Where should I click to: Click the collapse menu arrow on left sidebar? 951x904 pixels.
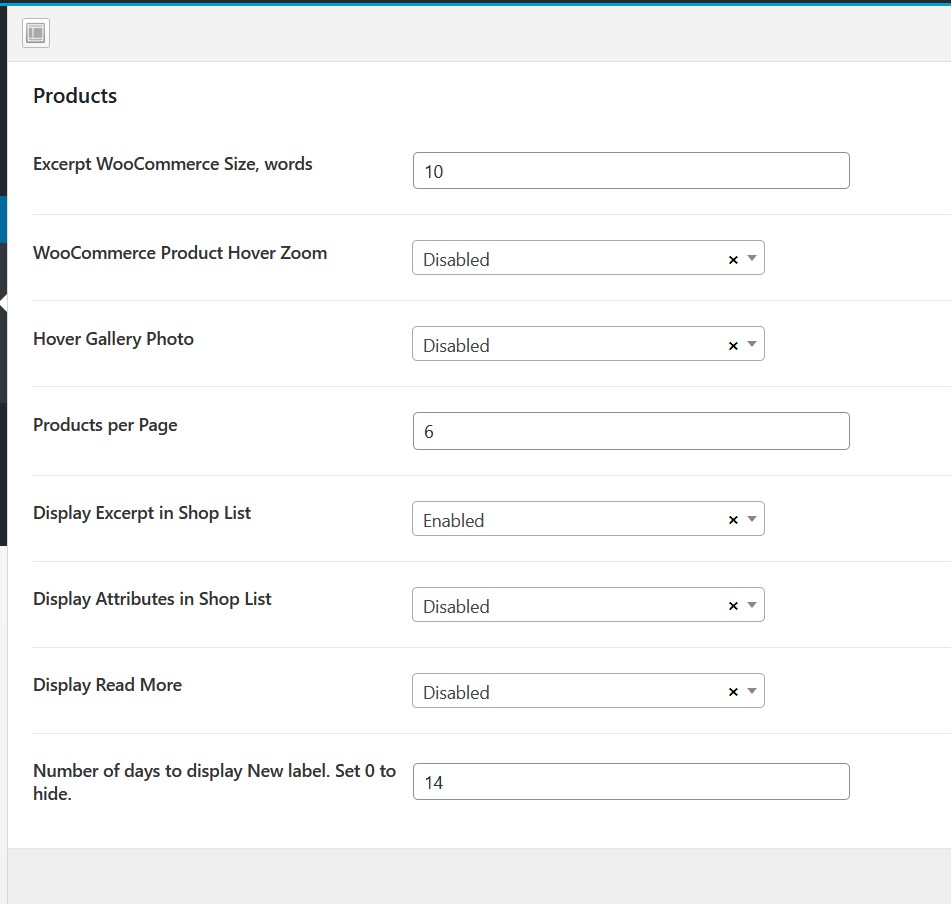click(x=3, y=303)
